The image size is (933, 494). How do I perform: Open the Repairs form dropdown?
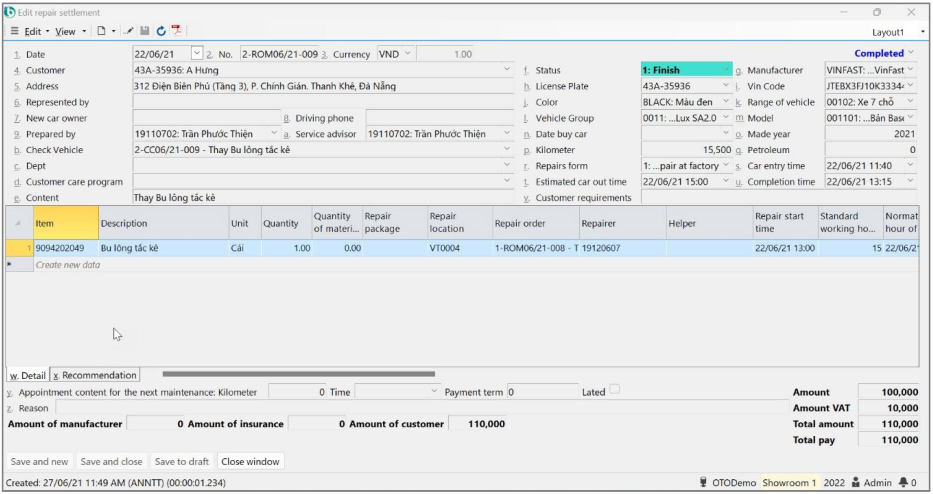[726, 166]
